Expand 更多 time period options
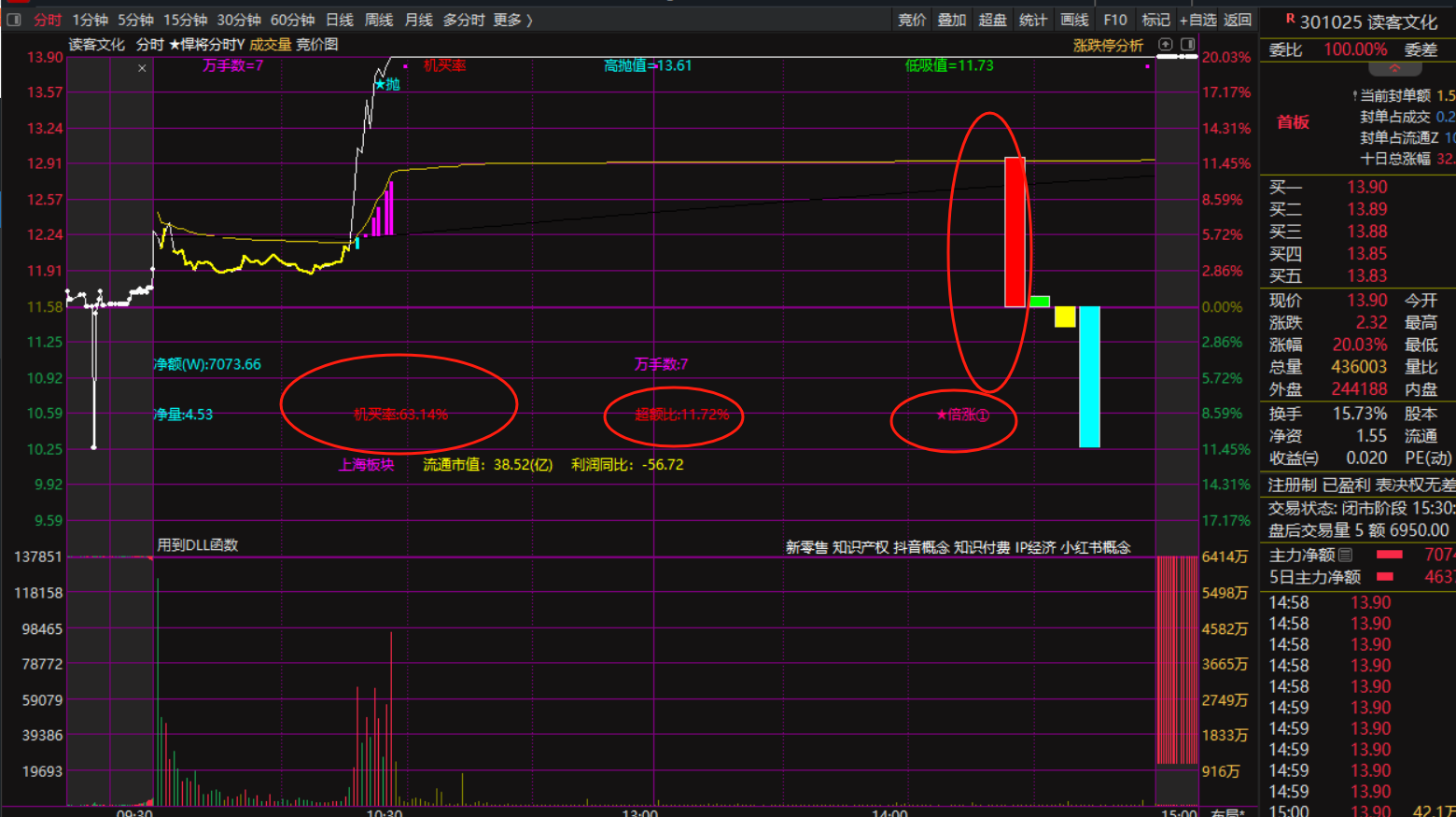This screenshot has height=817, width=1456. coord(512,20)
